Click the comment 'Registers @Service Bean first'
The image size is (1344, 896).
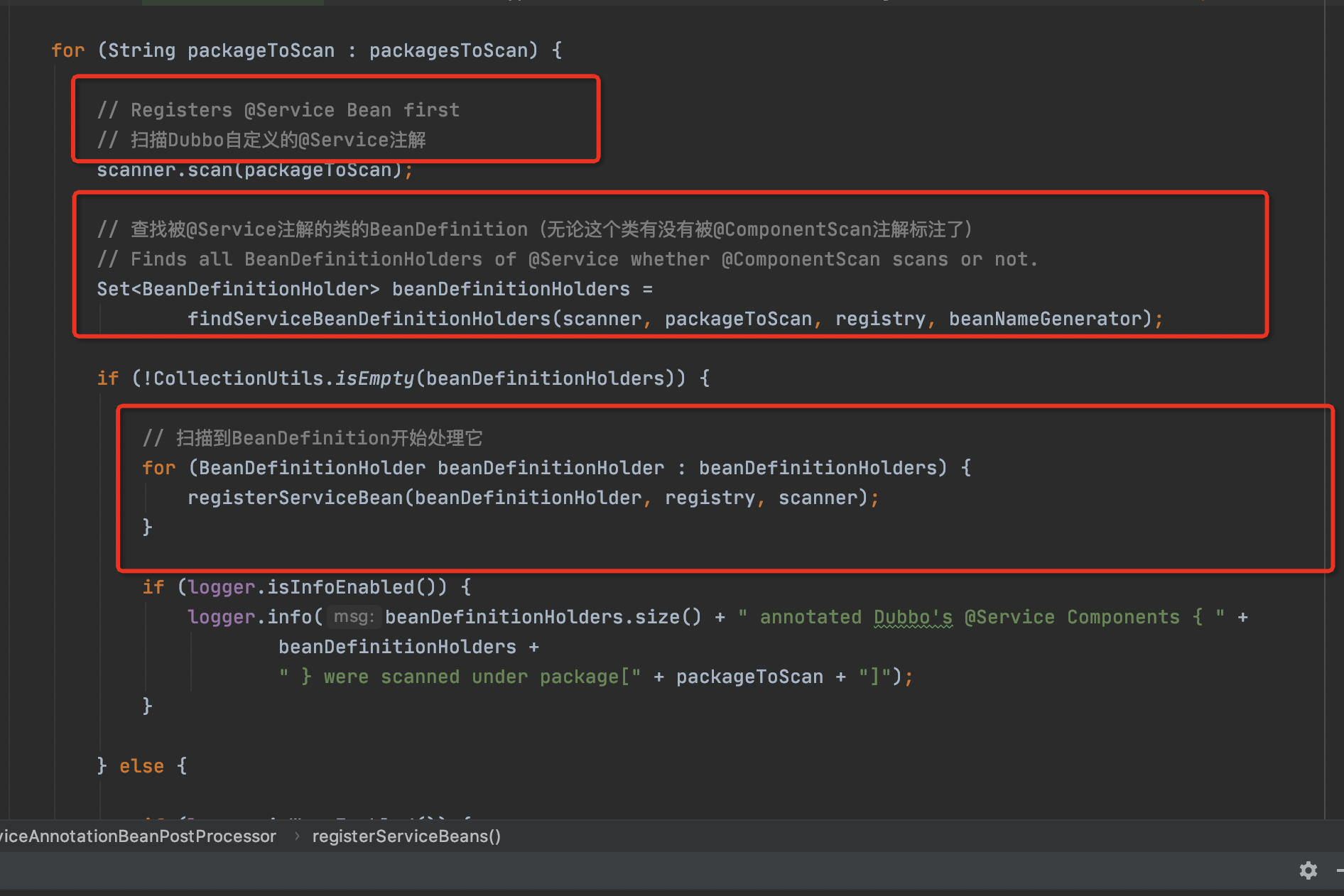[x=278, y=110]
